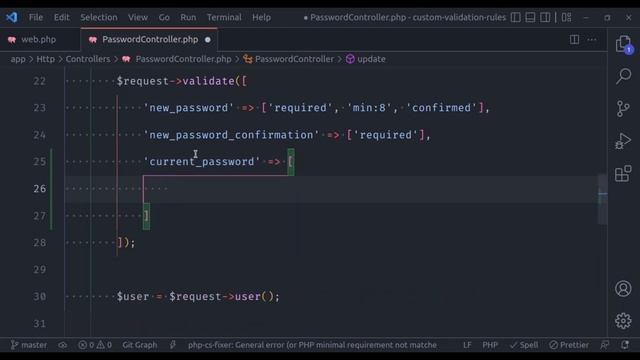Change LF end of line sequence

click(467, 345)
